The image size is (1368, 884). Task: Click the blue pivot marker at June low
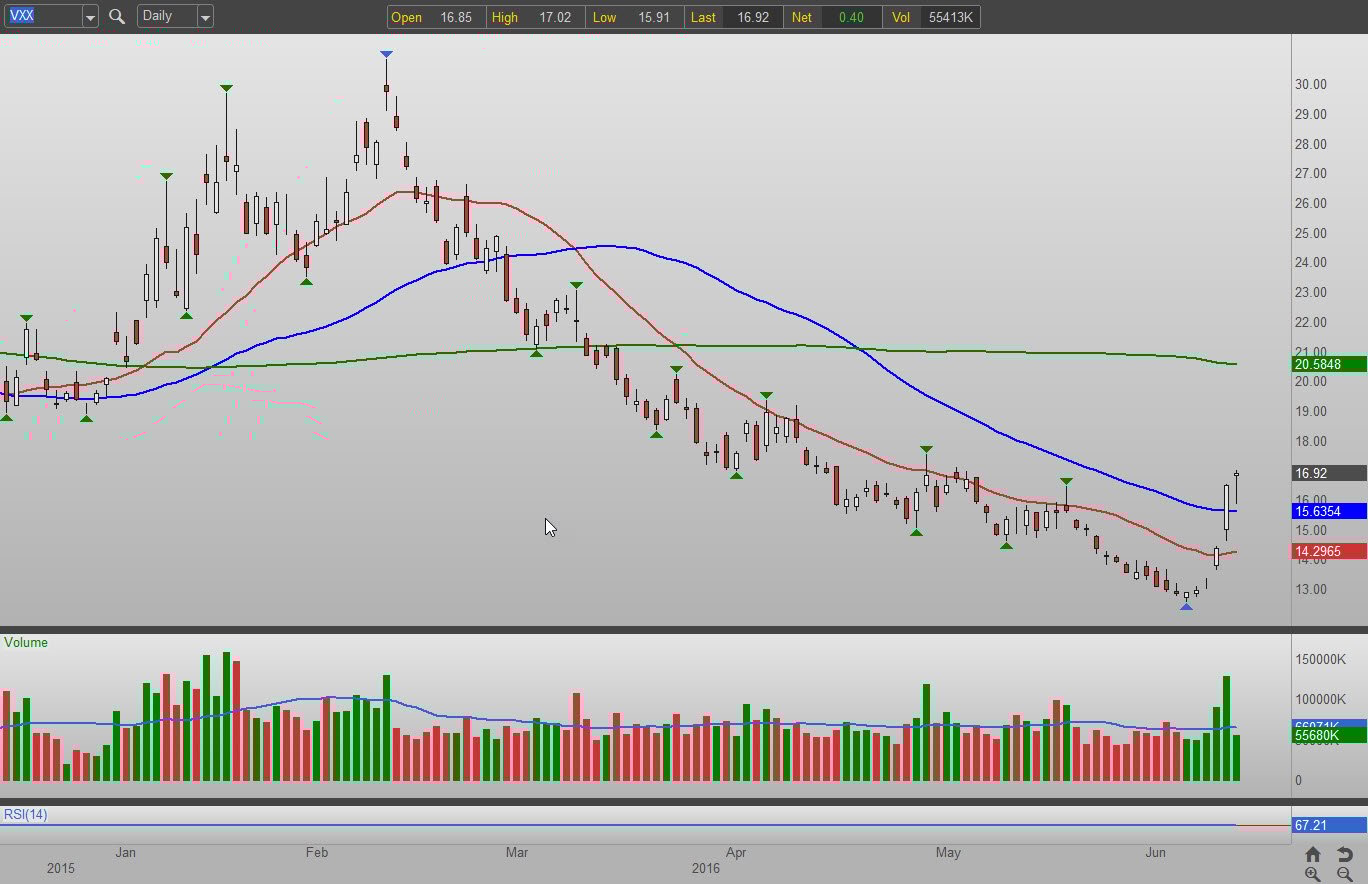(x=1186, y=607)
